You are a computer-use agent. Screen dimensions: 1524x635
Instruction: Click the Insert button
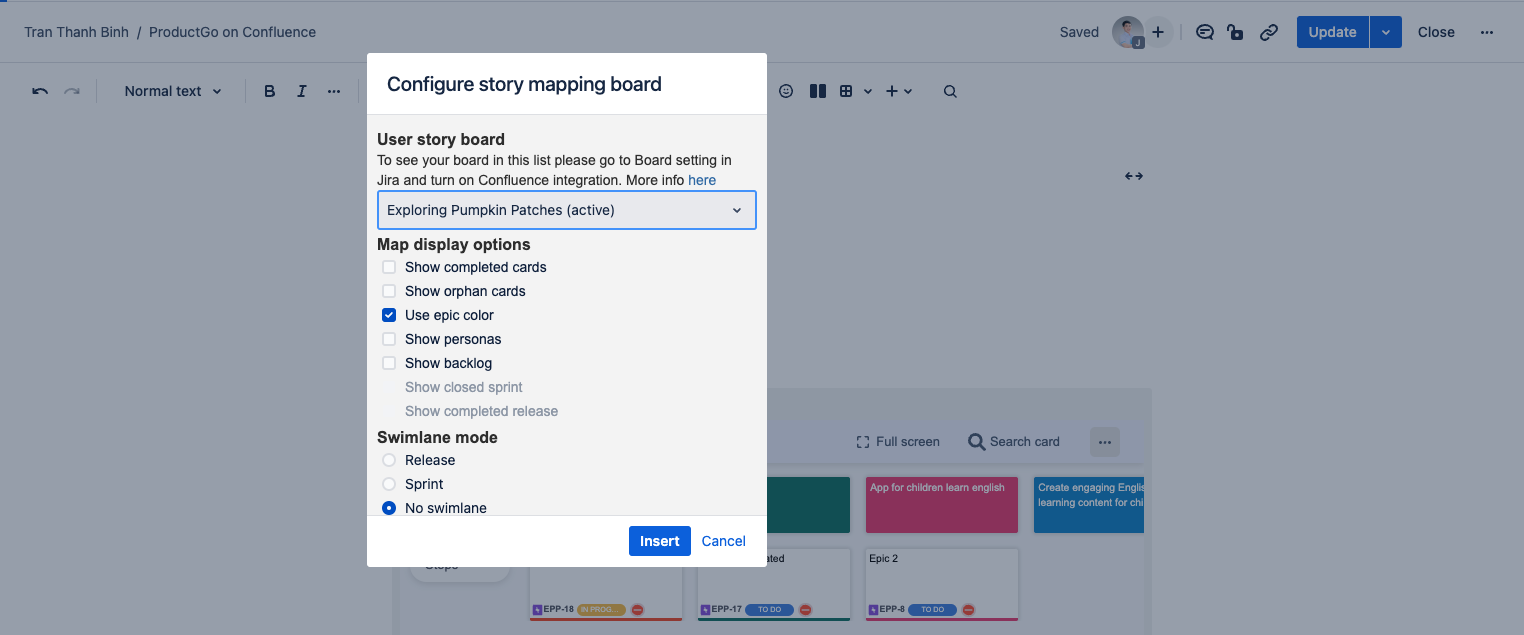tap(659, 541)
